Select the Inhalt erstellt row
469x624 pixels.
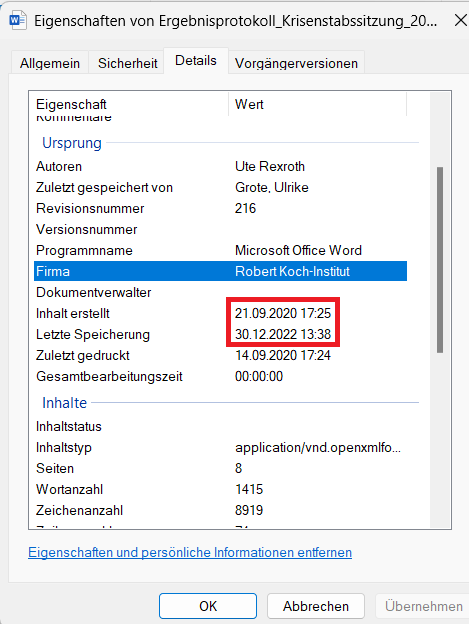pos(220,314)
